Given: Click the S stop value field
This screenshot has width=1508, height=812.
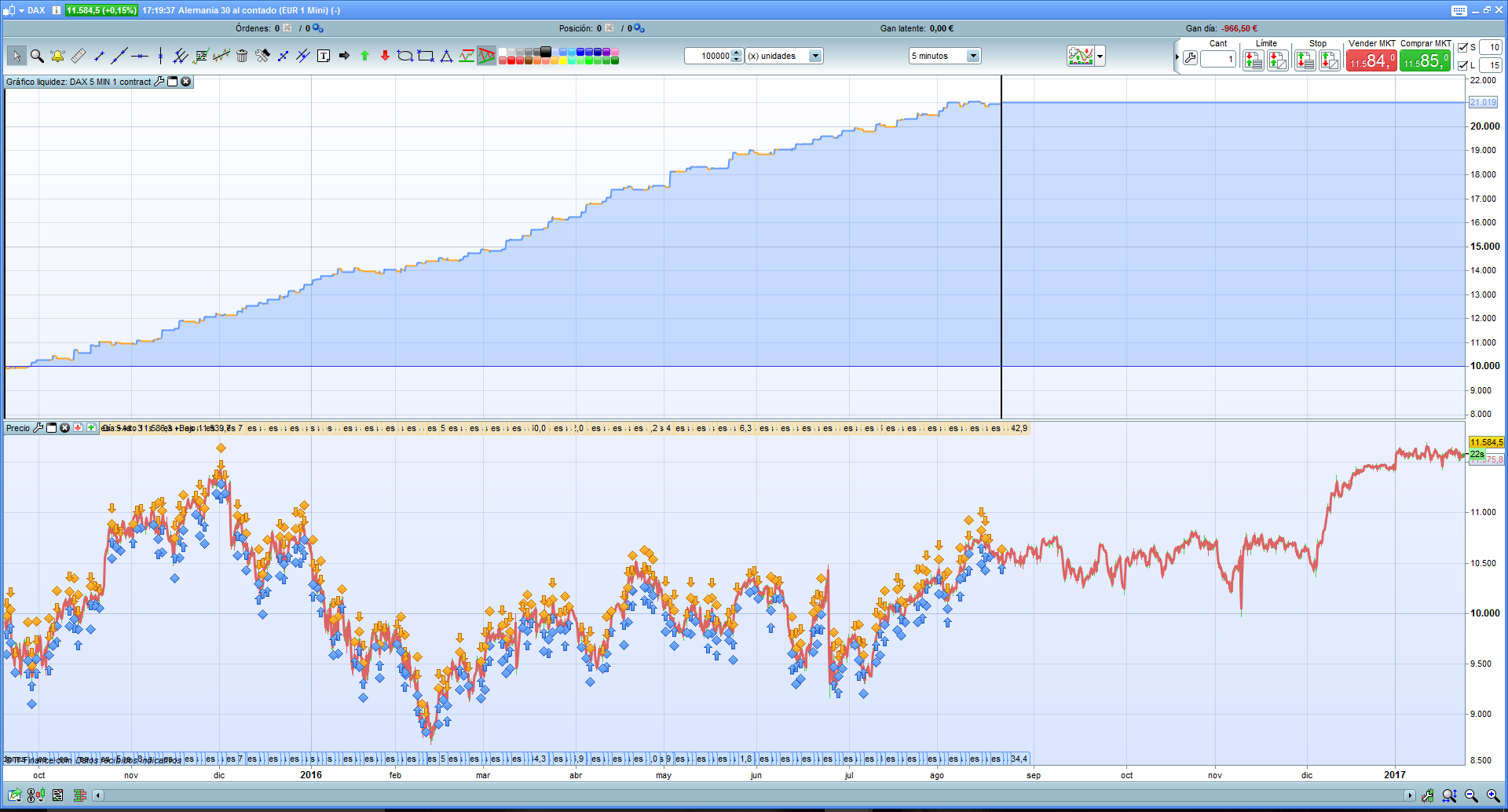Looking at the screenshot, I should tap(1490, 47).
